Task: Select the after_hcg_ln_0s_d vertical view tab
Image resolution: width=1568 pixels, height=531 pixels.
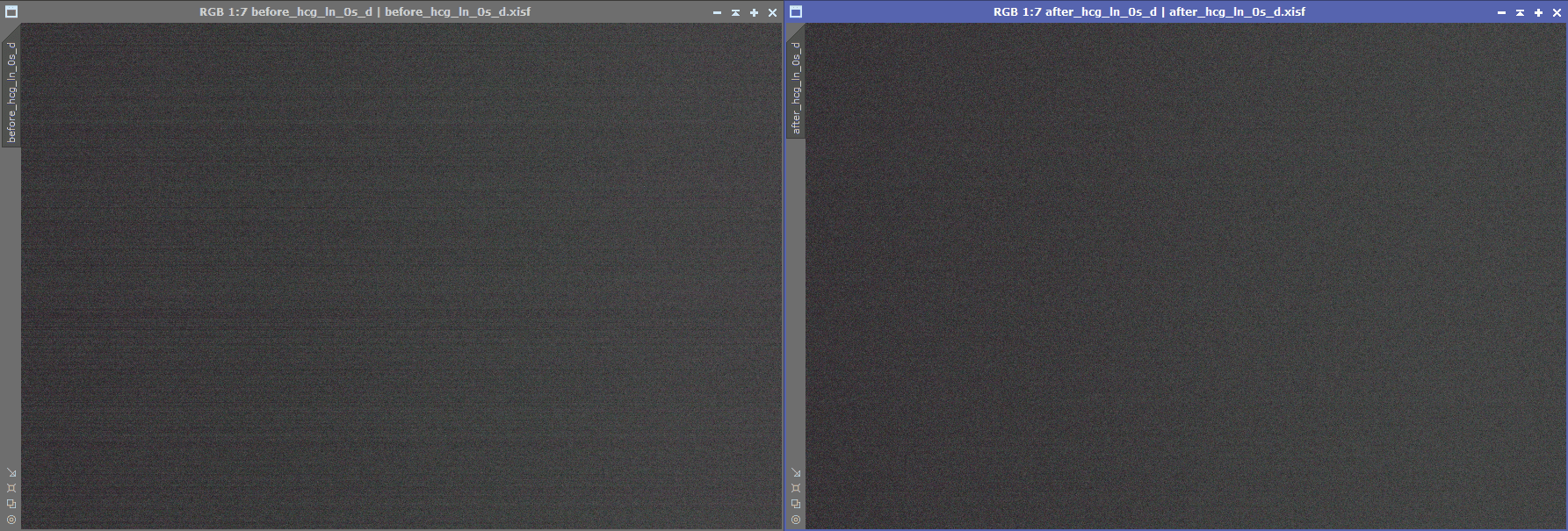Action: pos(796,88)
